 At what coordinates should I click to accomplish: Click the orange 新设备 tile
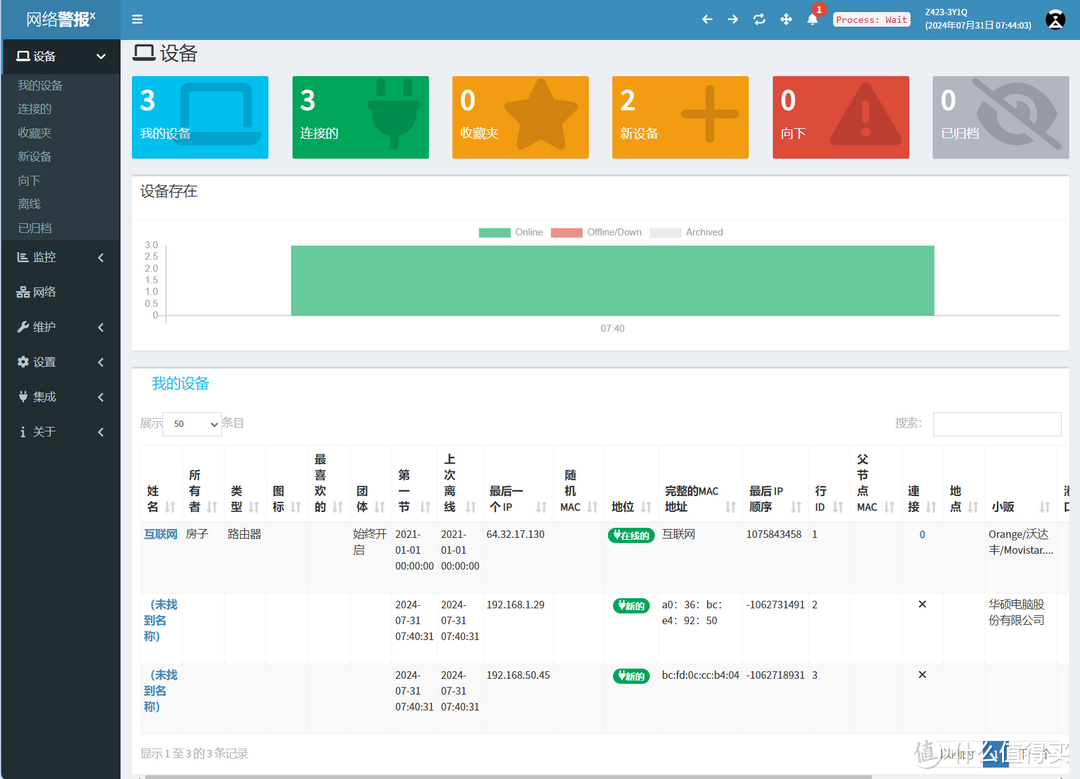[680, 117]
